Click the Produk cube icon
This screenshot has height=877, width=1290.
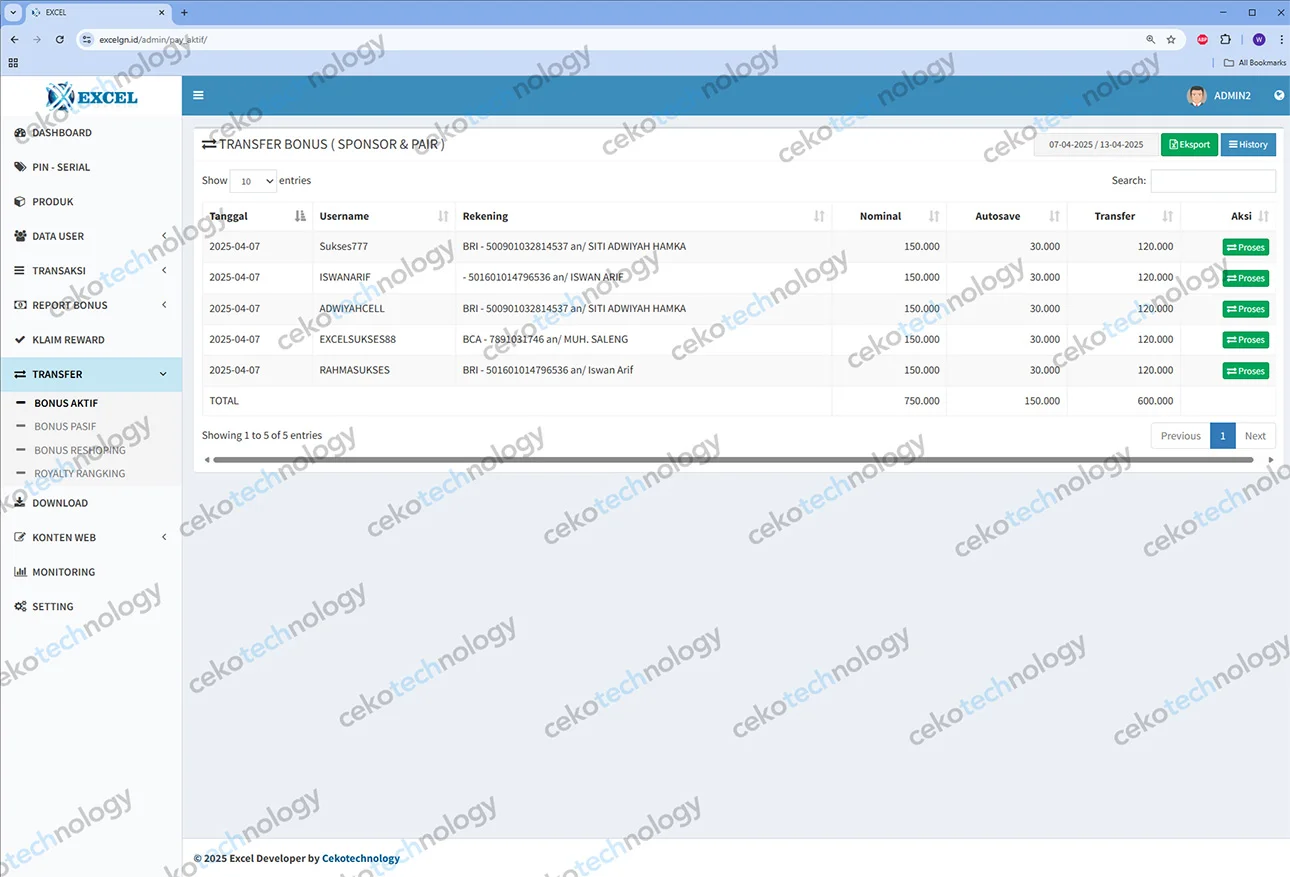21,202
